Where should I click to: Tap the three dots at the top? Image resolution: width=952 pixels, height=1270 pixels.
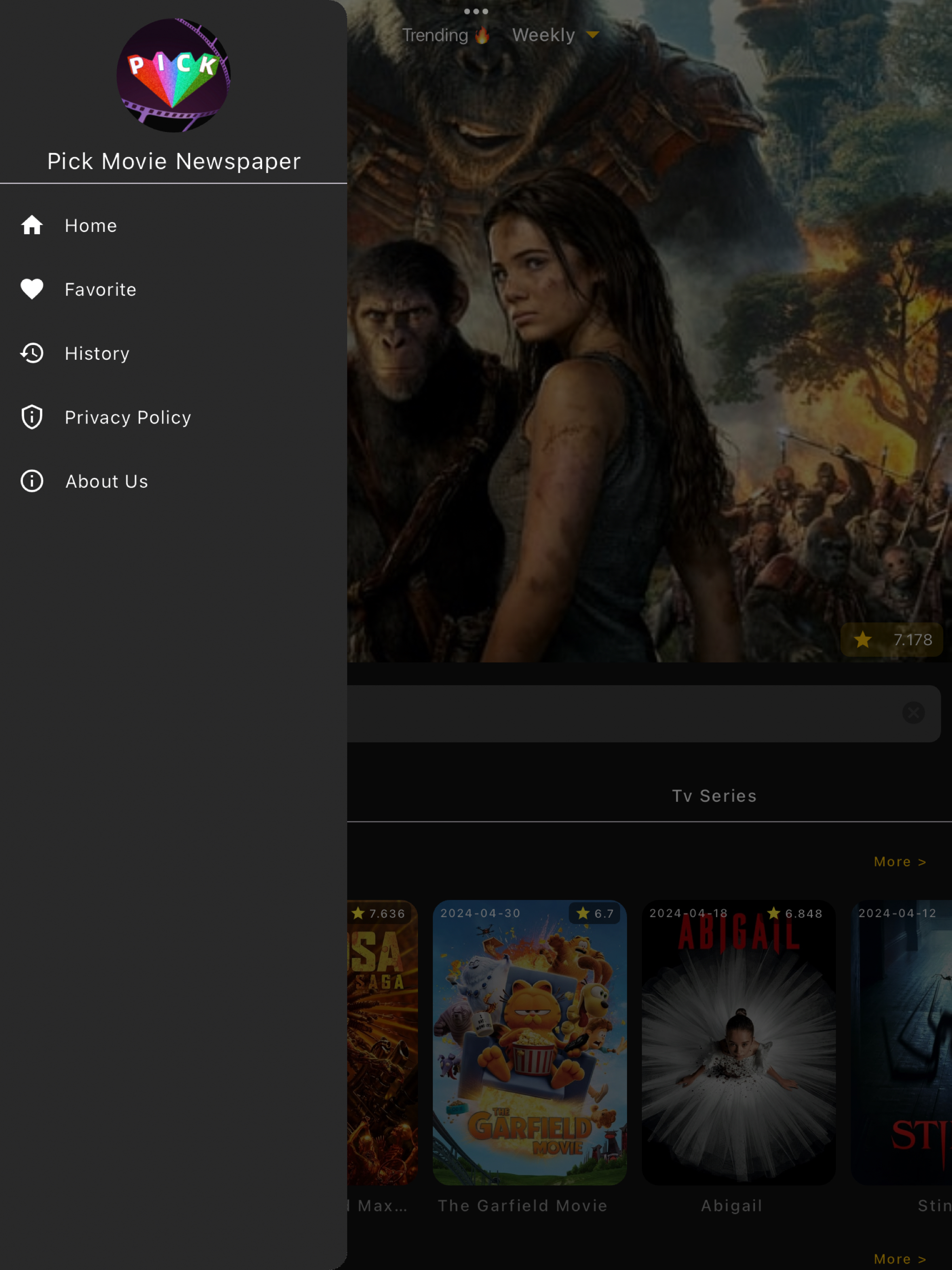click(x=476, y=12)
